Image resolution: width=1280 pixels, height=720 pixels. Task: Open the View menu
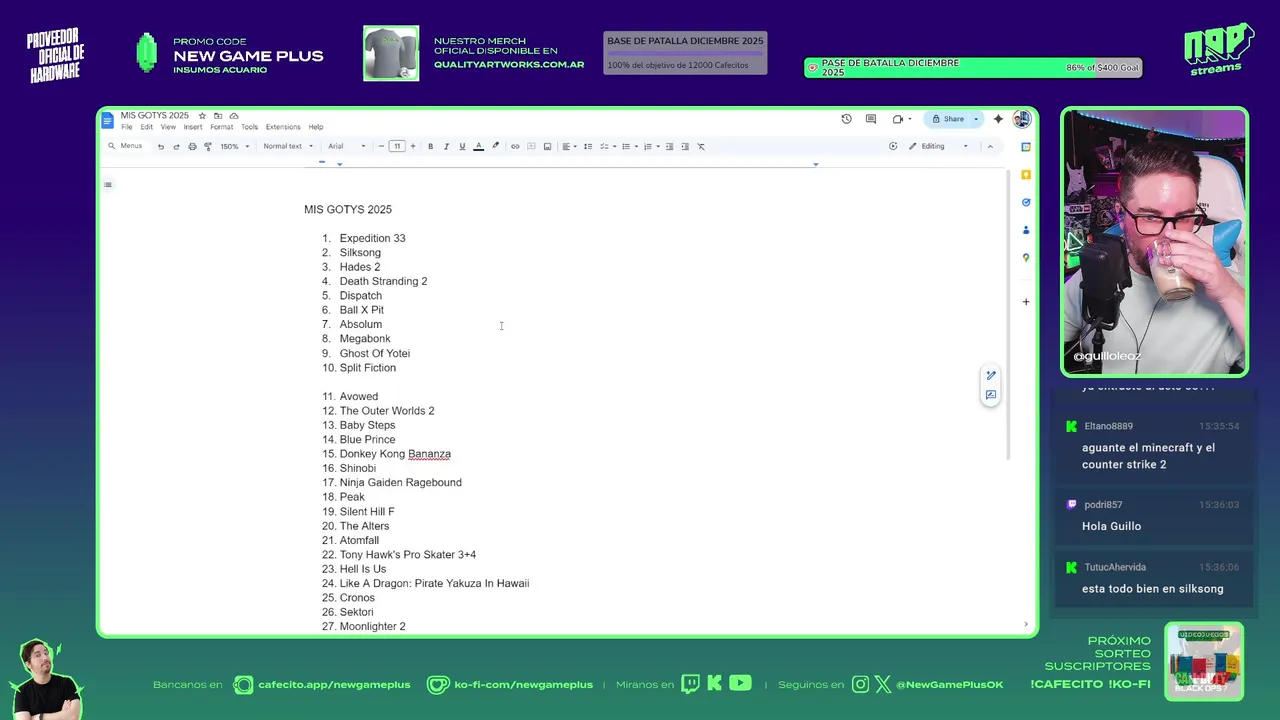[x=168, y=127]
